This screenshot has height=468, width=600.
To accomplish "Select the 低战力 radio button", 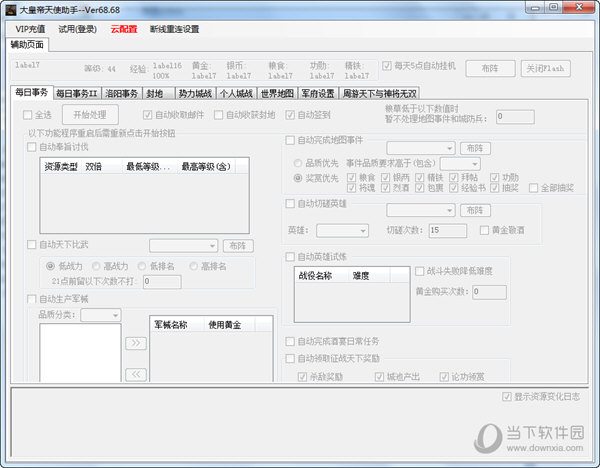I will tap(64, 266).
